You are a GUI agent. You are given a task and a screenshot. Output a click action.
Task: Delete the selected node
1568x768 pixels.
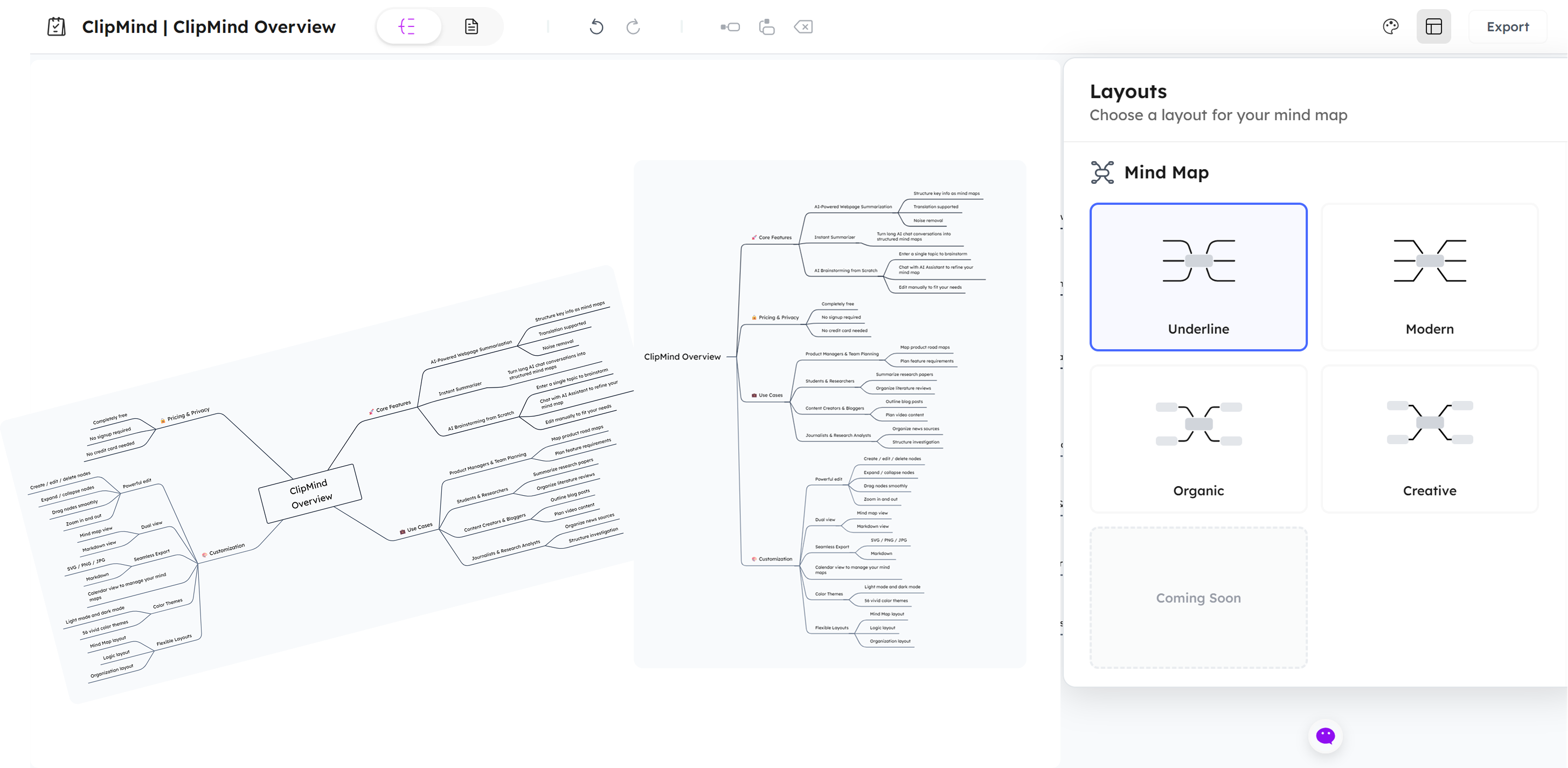pos(803,27)
